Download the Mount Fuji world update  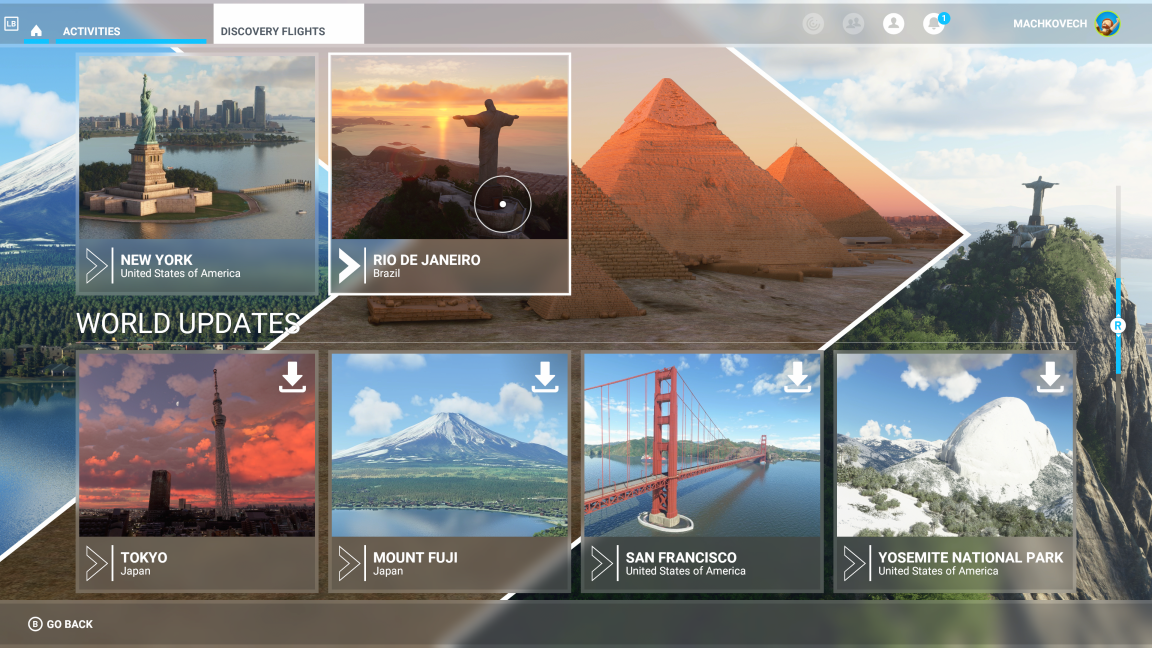tap(545, 378)
